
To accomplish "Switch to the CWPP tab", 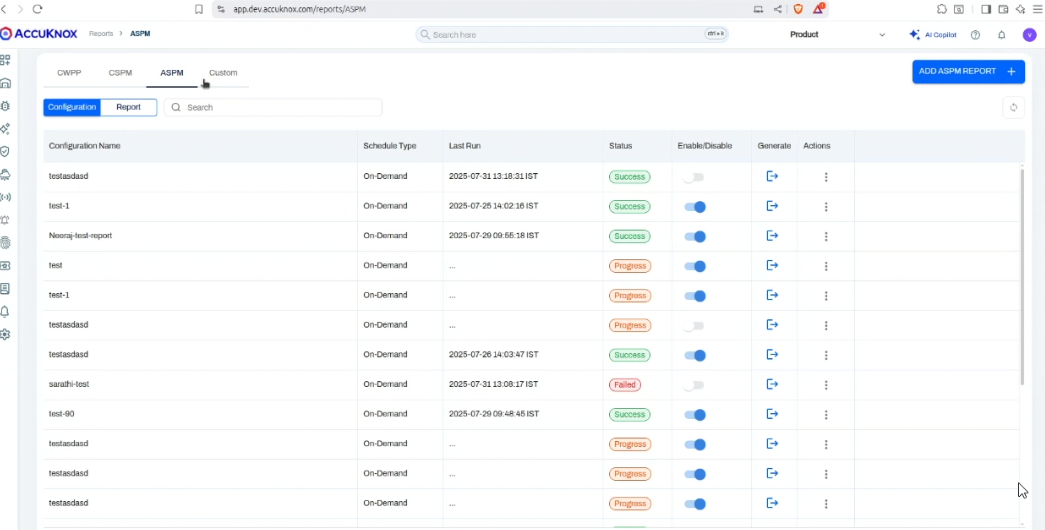I will (x=69, y=73).
